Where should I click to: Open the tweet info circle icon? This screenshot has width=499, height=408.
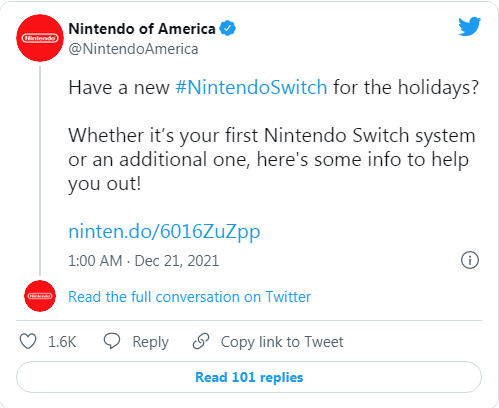pos(470,260)
